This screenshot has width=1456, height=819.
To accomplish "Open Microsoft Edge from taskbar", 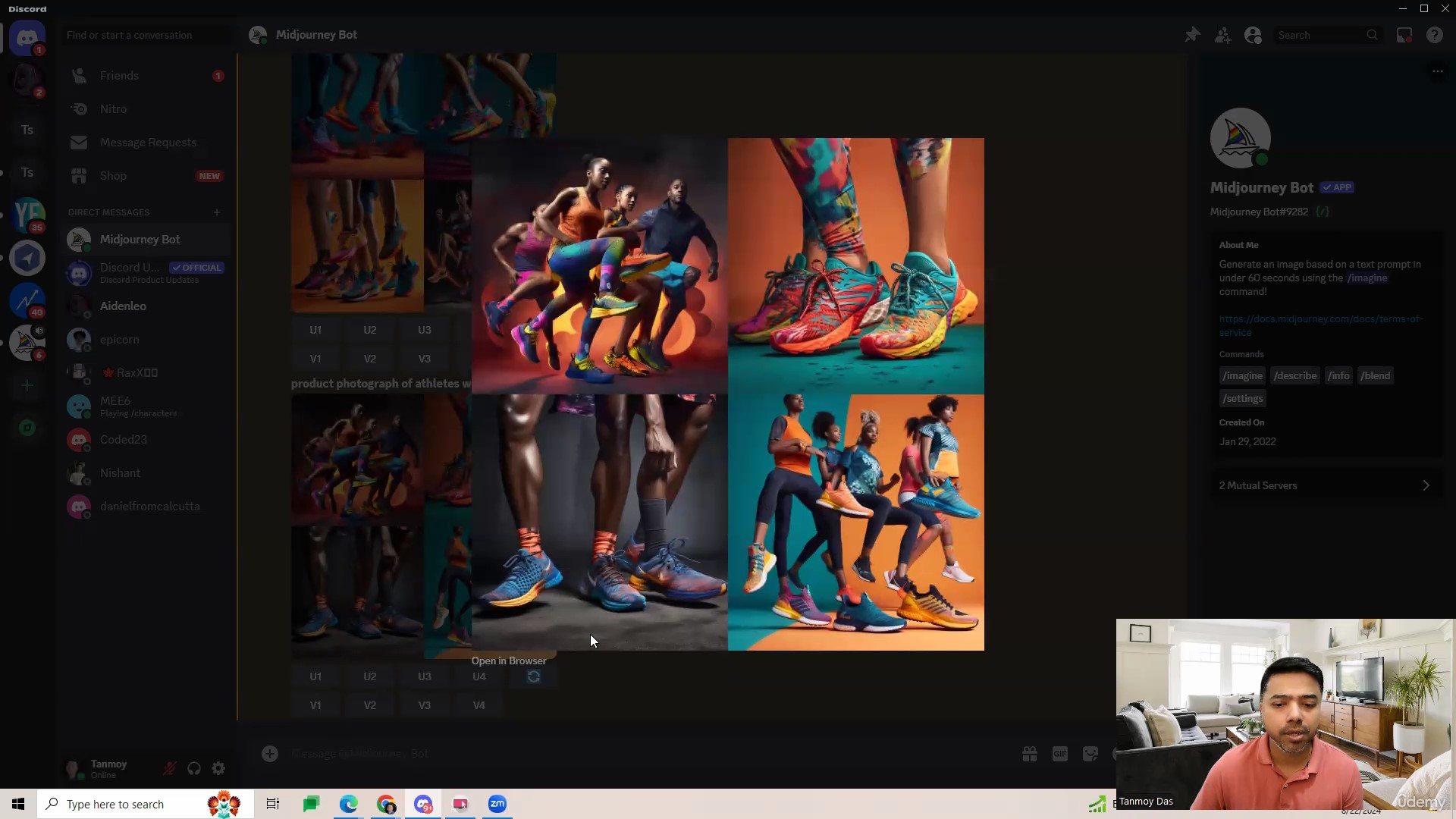I will coord(349,804).
